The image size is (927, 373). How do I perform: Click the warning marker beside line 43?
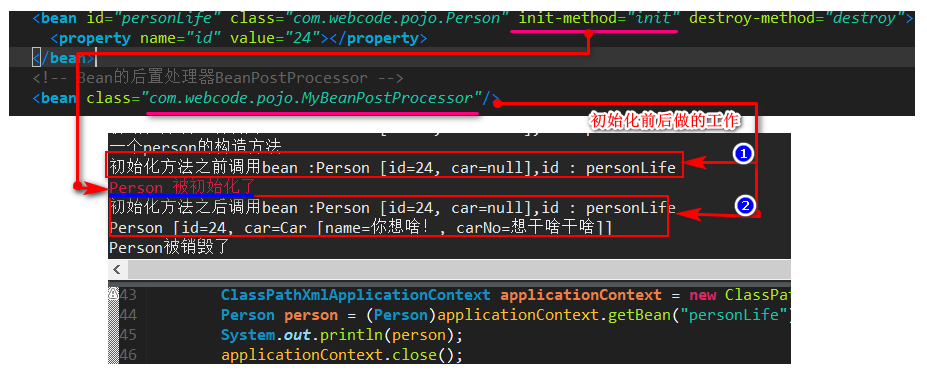click(114, 294)
